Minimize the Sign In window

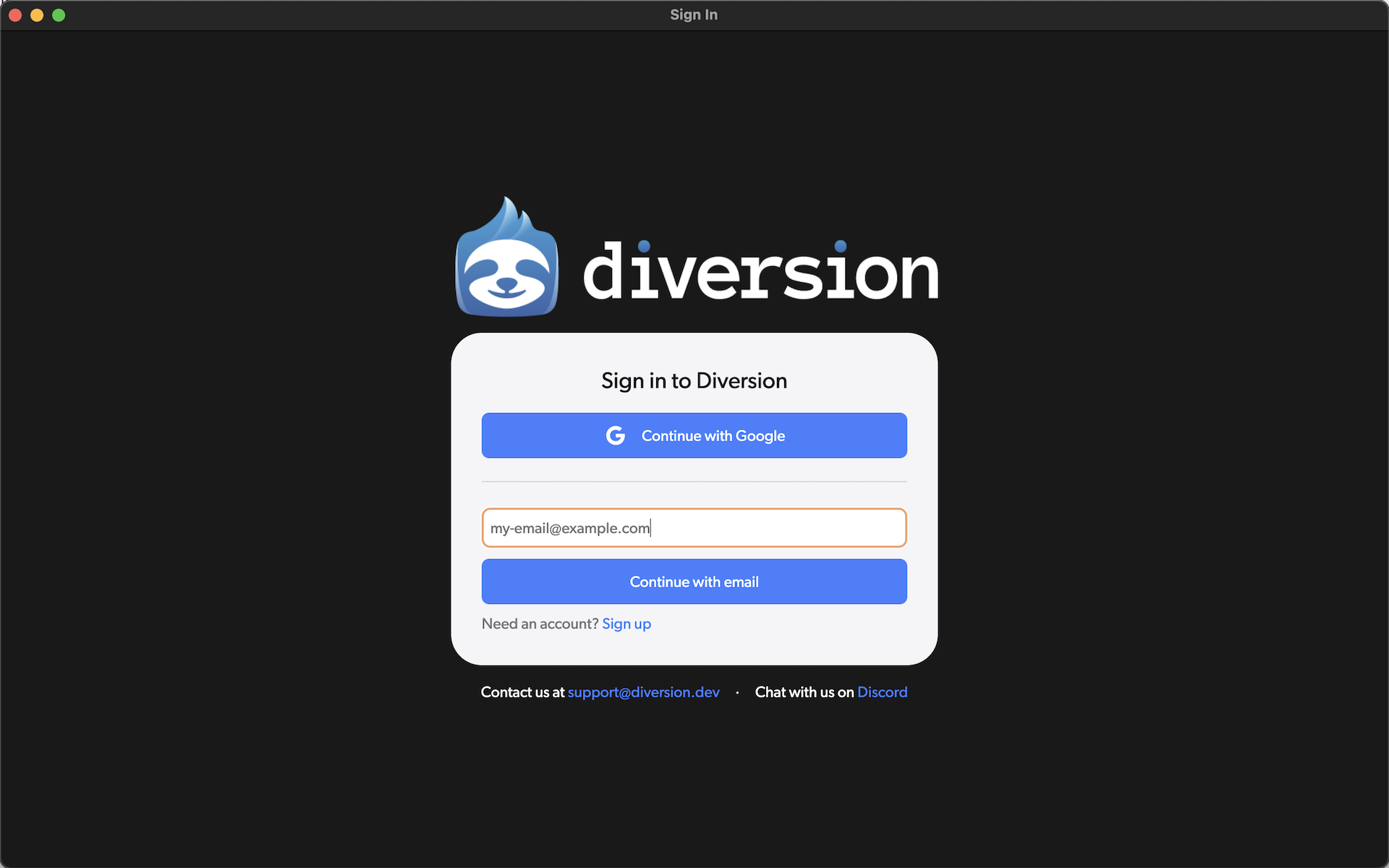click(x=37, y=15)
